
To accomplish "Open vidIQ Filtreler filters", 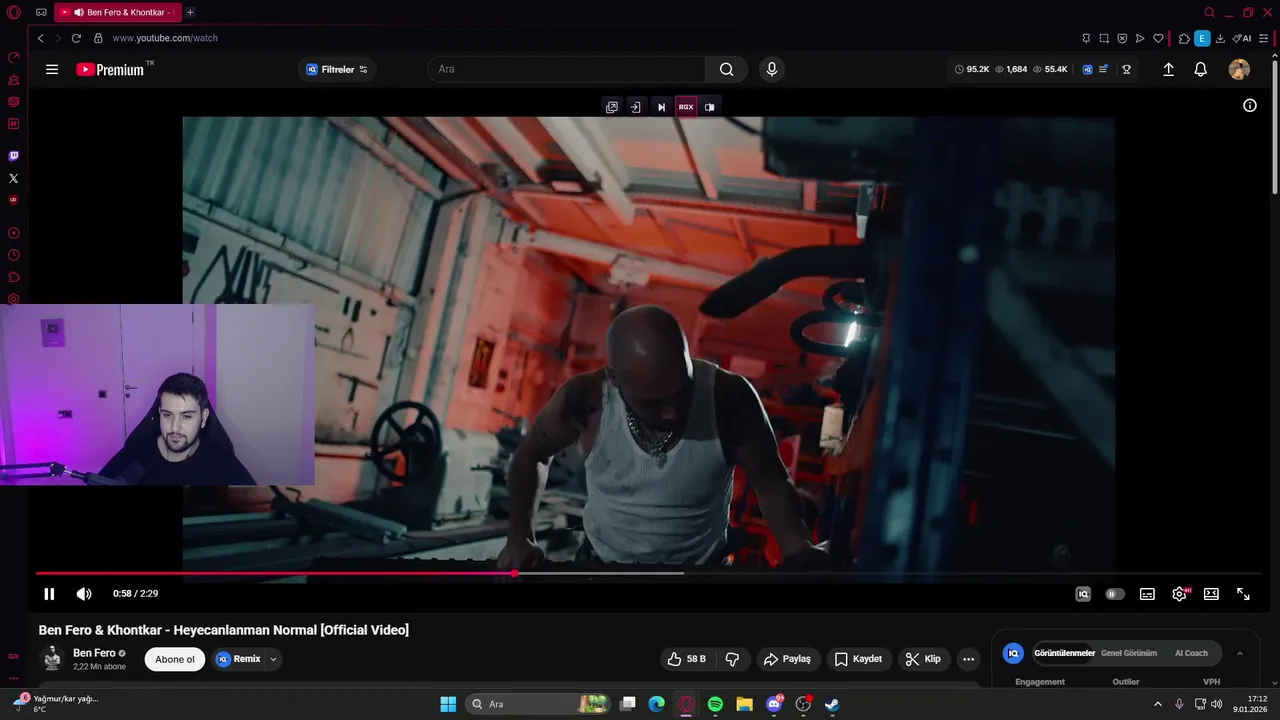I will coord(337,69).
